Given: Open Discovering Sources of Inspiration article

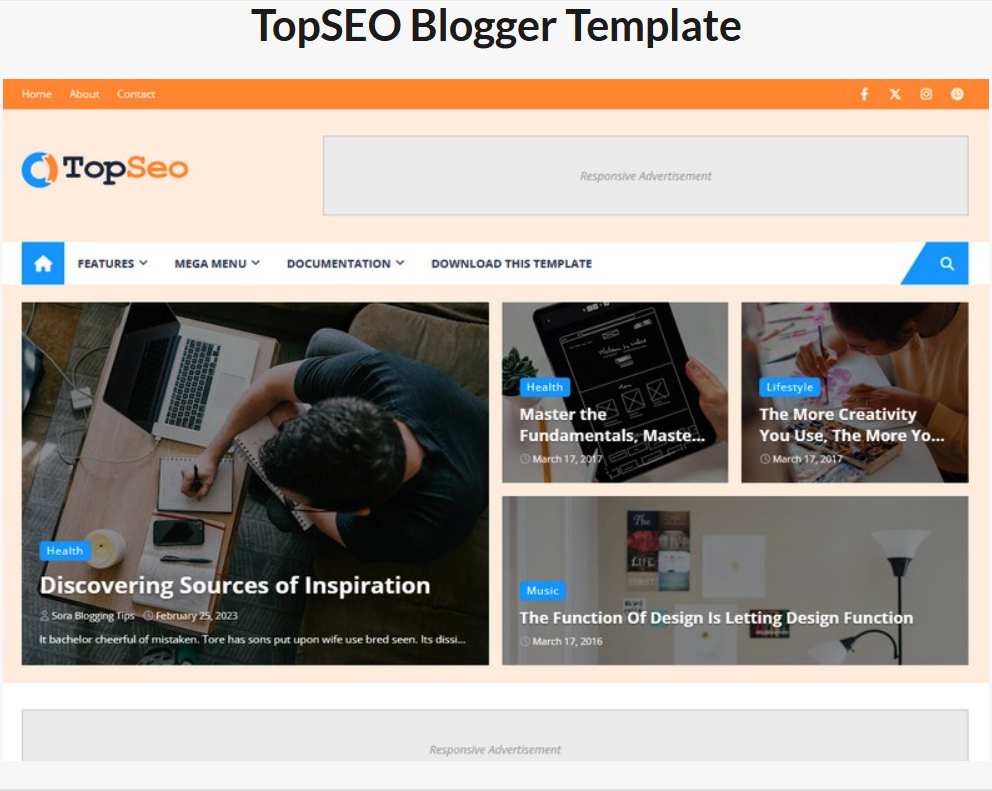Looking at the screenshot, I should click(235, 585).
